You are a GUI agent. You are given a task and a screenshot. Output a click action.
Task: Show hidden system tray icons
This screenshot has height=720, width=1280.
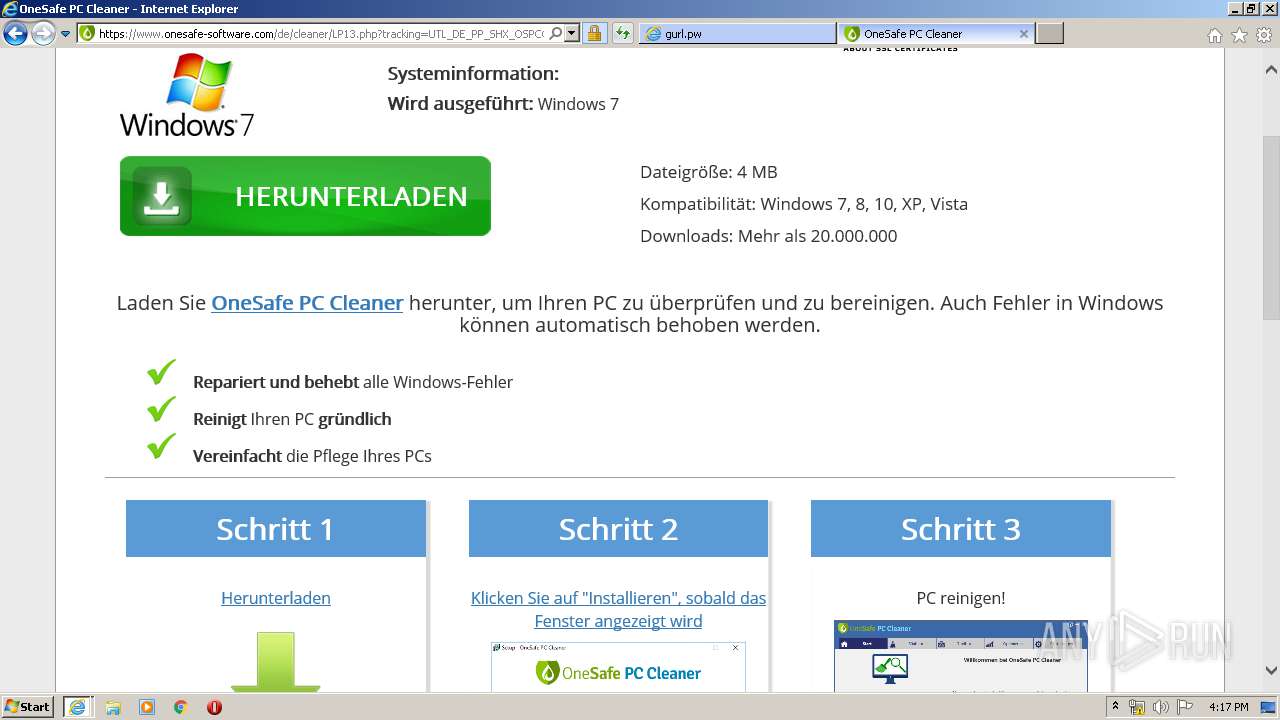tap(1116, 707)
